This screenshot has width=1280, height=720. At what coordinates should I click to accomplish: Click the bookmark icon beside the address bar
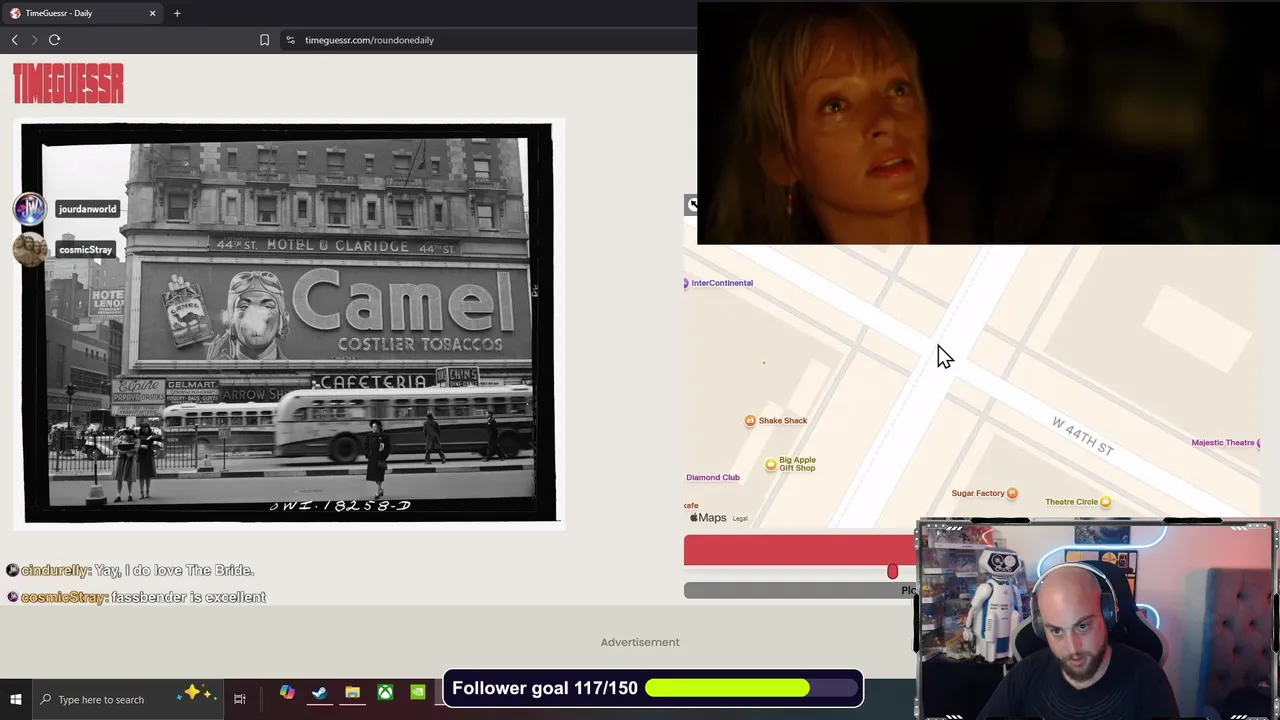264,40
